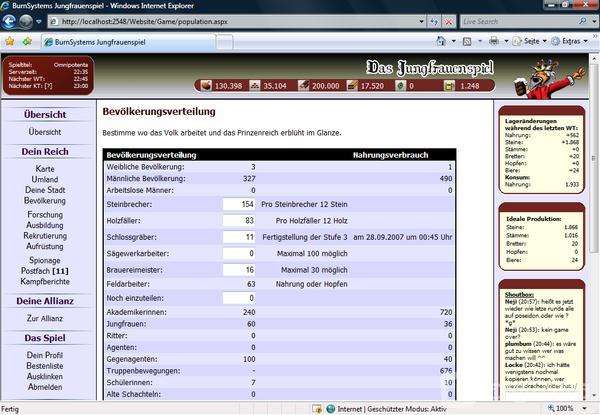Click the Live Search magnifier icon
The height and width of the screenshot is (415, 600).
pos(582,21)
